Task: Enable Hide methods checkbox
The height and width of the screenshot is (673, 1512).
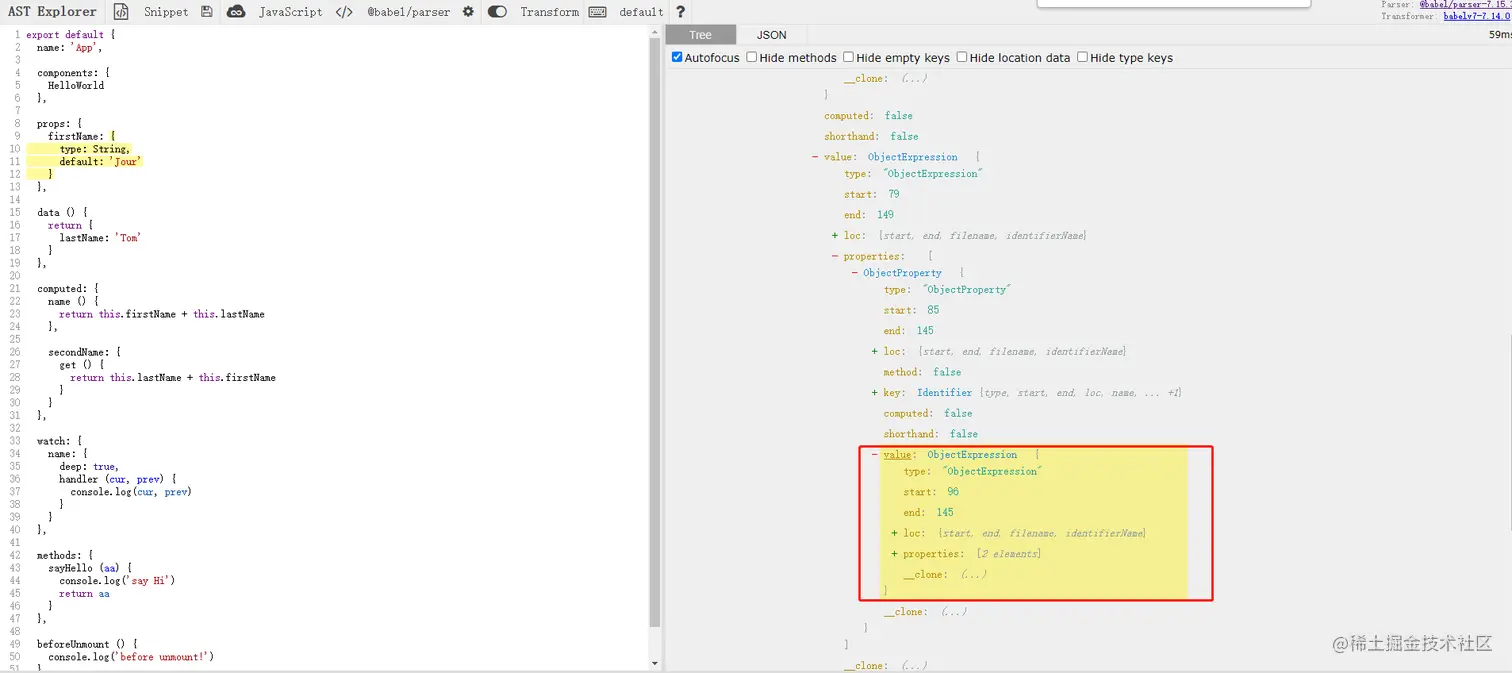Action: 752,57
